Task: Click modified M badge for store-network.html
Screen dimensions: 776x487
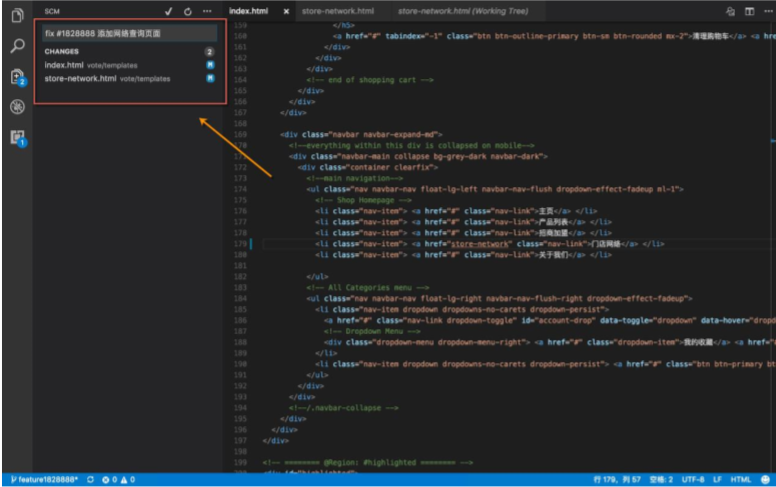Action: [210, 78]
